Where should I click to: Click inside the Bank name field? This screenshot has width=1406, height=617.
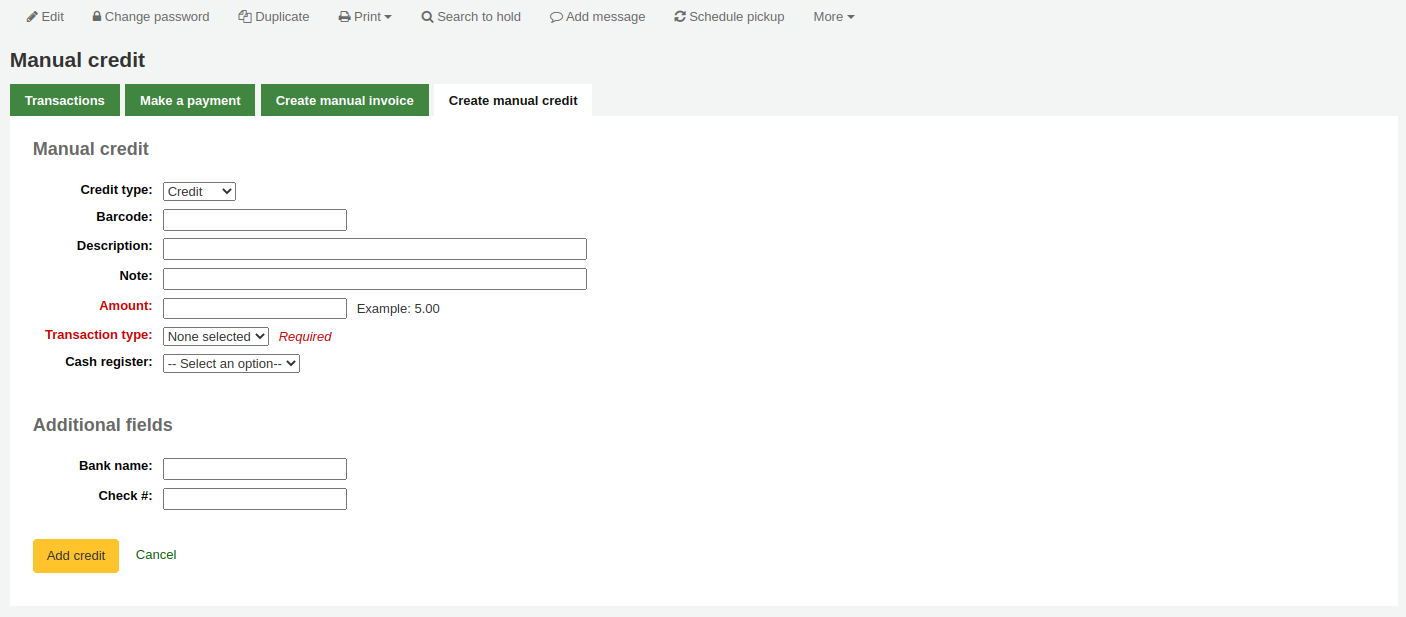[x=254, y=468]
